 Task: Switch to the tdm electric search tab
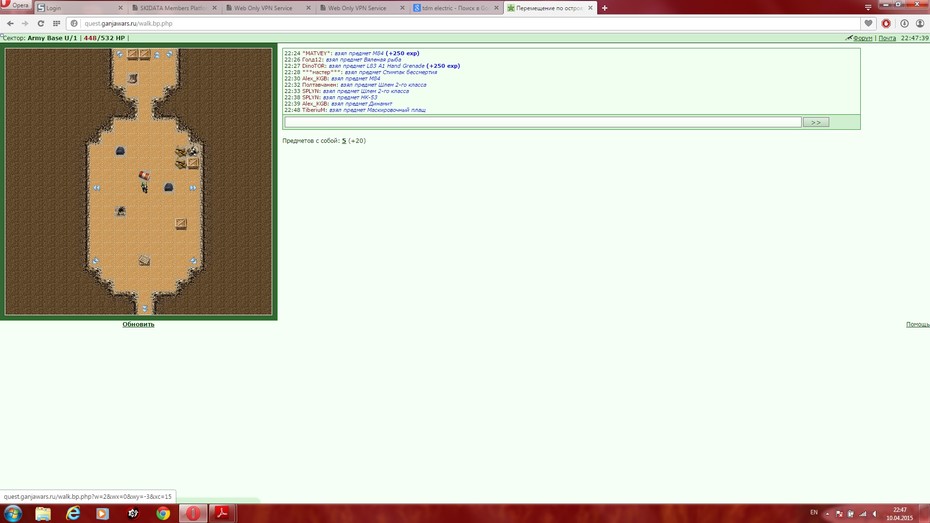[x=456, y=8]
